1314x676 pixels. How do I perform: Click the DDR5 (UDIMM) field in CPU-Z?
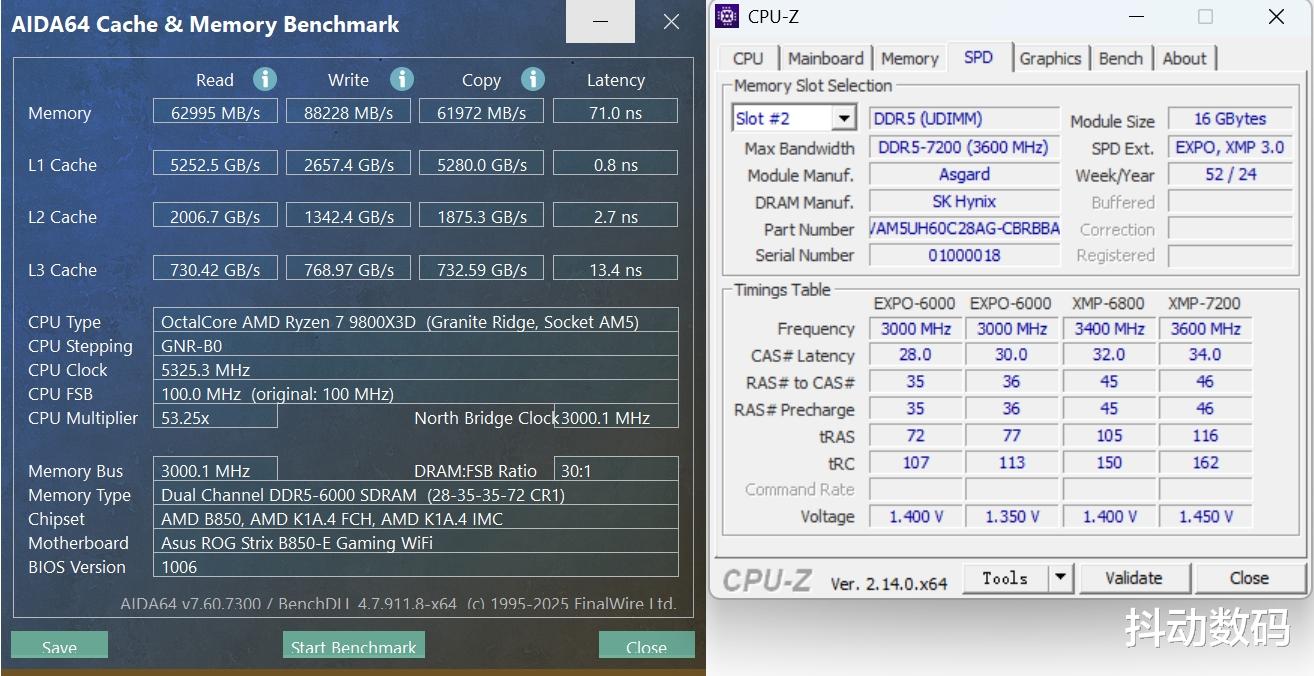tap(964, 119)
